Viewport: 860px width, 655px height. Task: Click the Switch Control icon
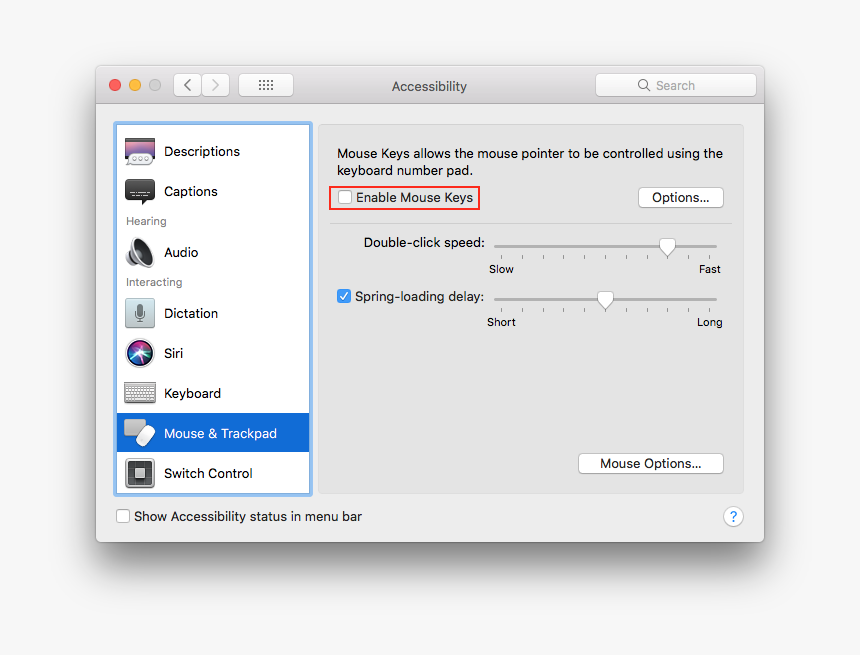tap(140, 473)
